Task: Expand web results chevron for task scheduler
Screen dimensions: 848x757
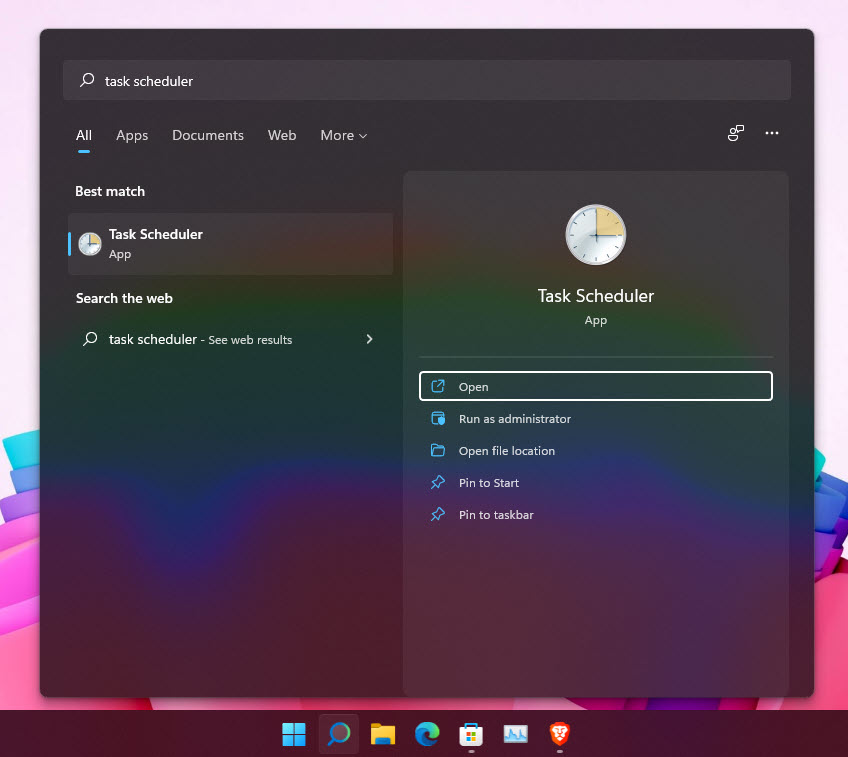Action: tap(369, 339)
